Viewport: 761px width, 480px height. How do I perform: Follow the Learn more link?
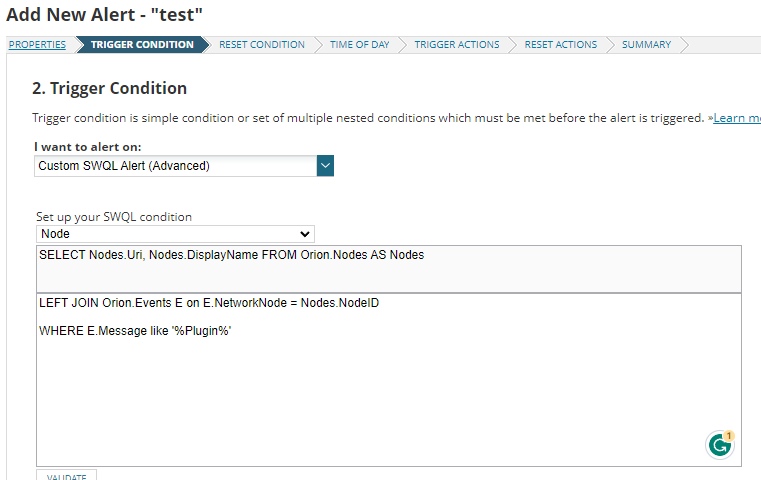(738, 118)
